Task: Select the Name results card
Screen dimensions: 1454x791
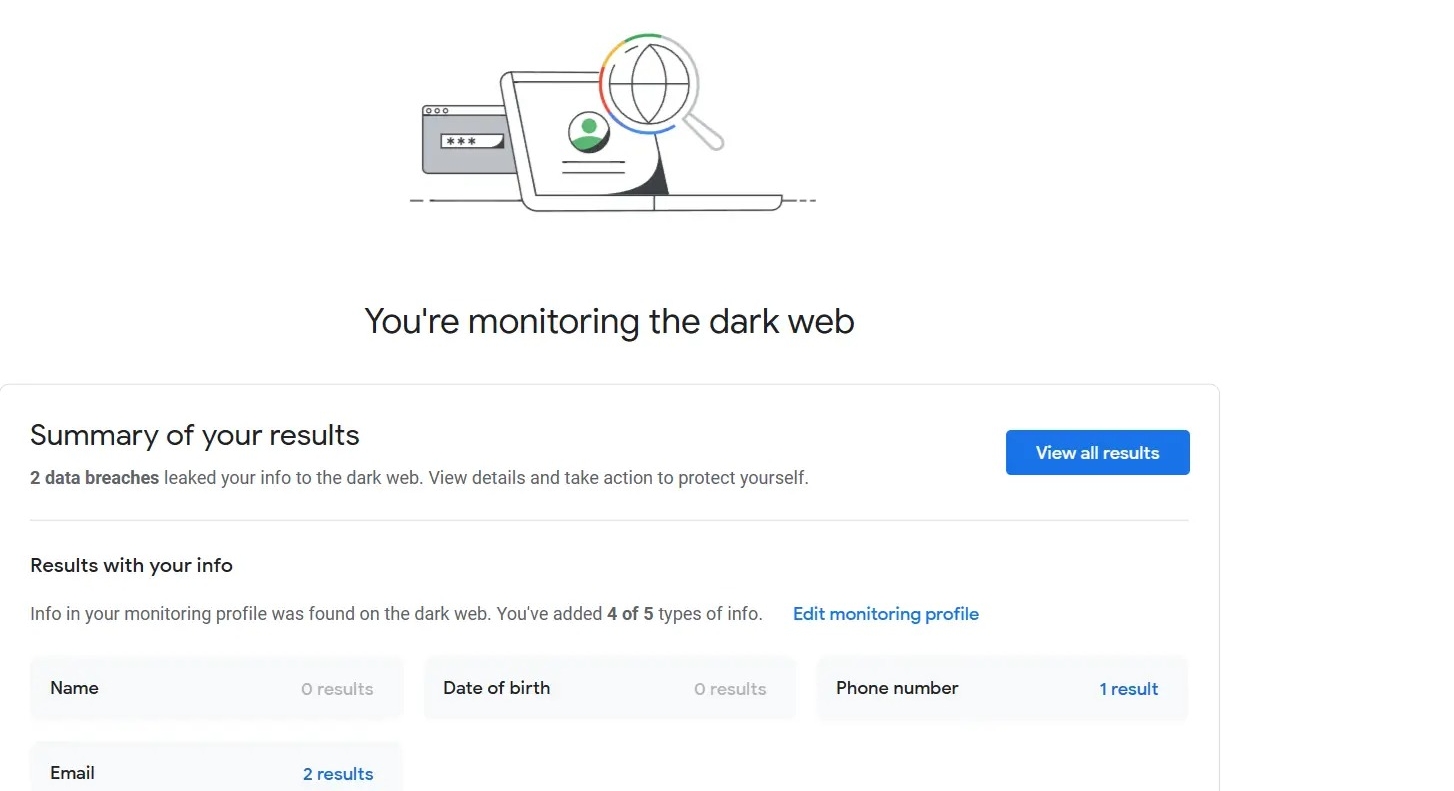Action: coord(216,688)
